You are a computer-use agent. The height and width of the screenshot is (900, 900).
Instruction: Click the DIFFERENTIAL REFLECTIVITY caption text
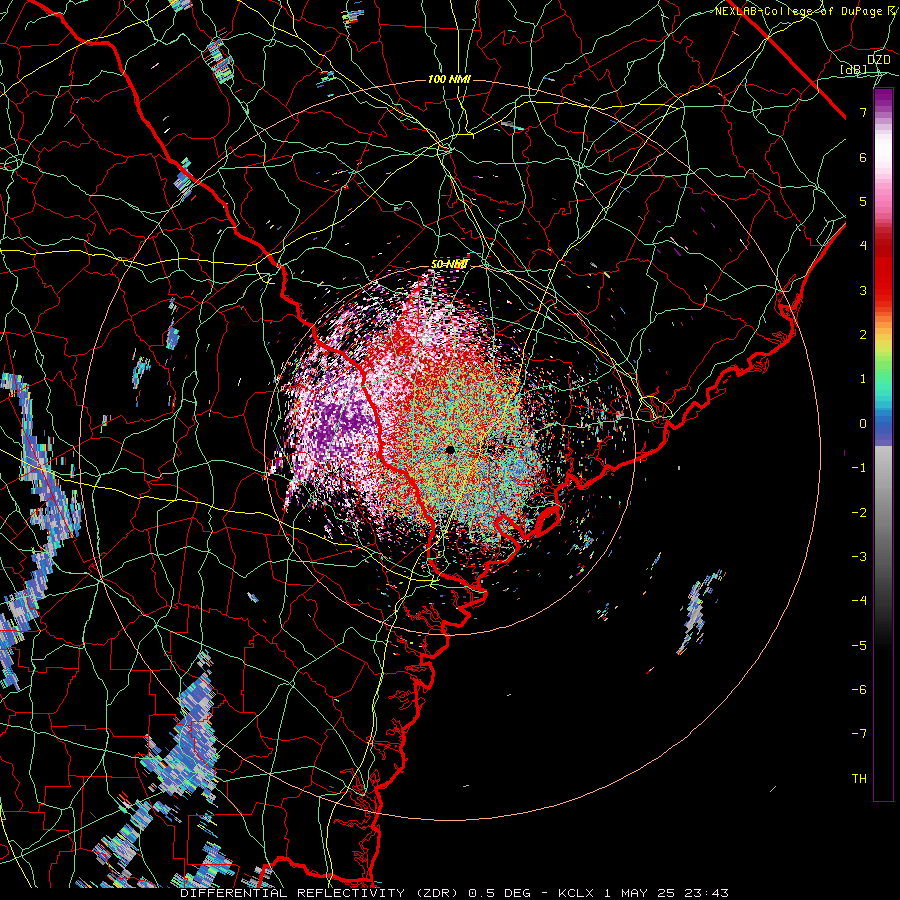(x=293, y=893)
